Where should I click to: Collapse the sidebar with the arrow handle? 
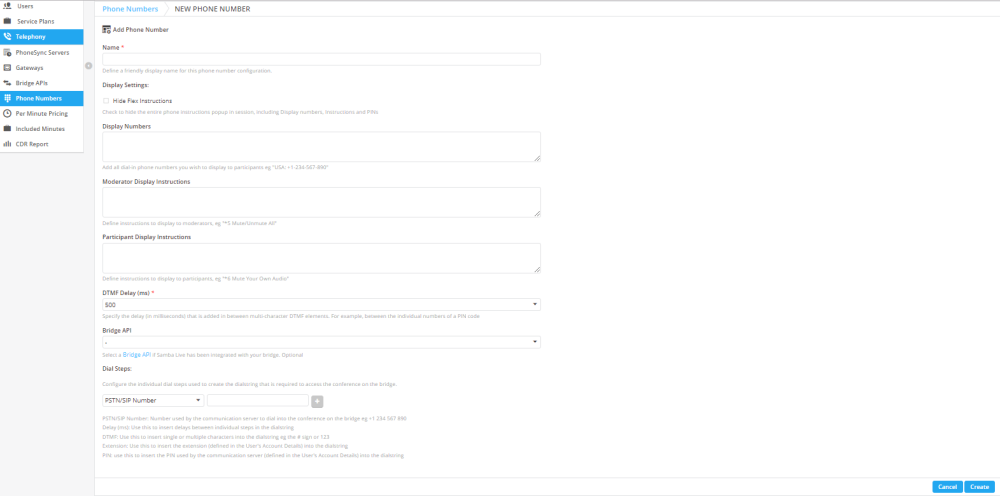89,66
